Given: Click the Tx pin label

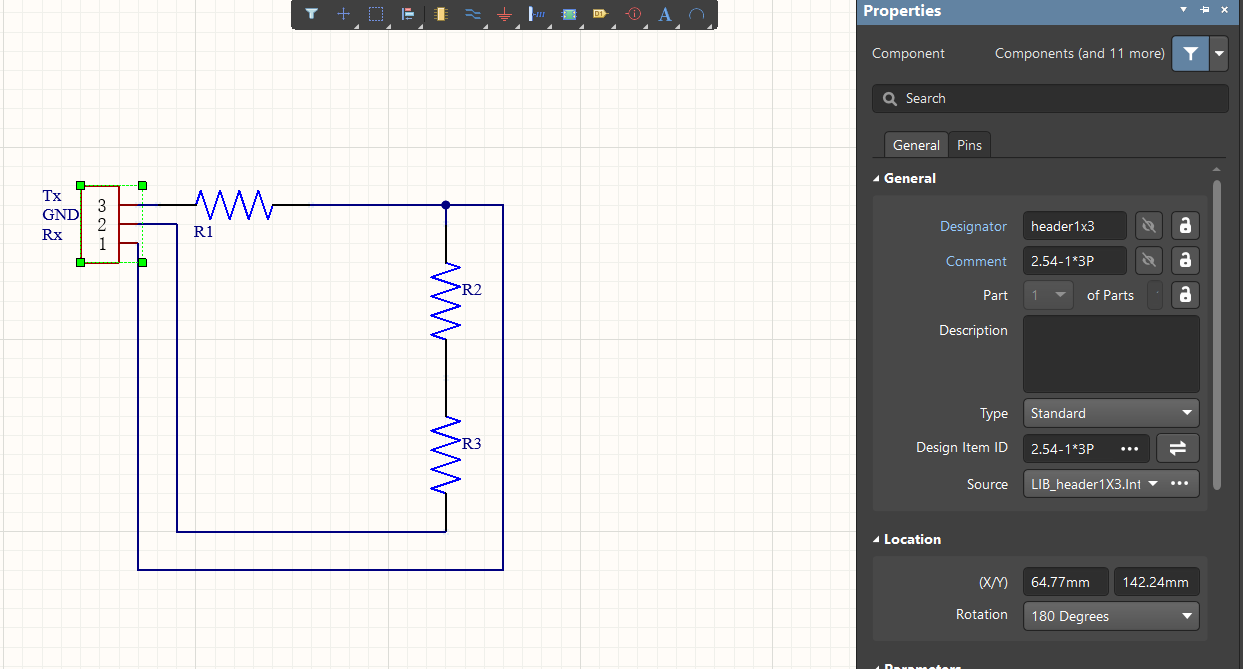Looking at the screenshot, I should [x=52, y=195].
